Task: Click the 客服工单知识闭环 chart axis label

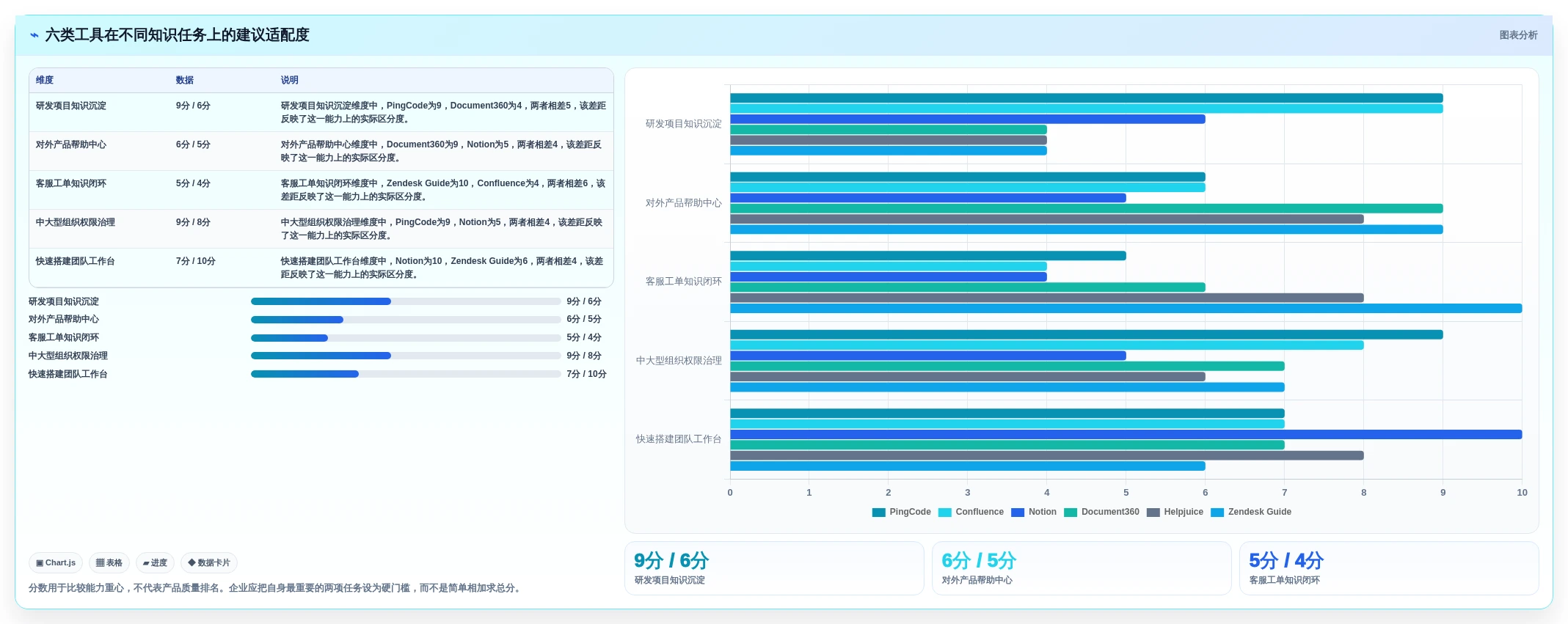Action: pyautogui.click(x=684, y=282)
